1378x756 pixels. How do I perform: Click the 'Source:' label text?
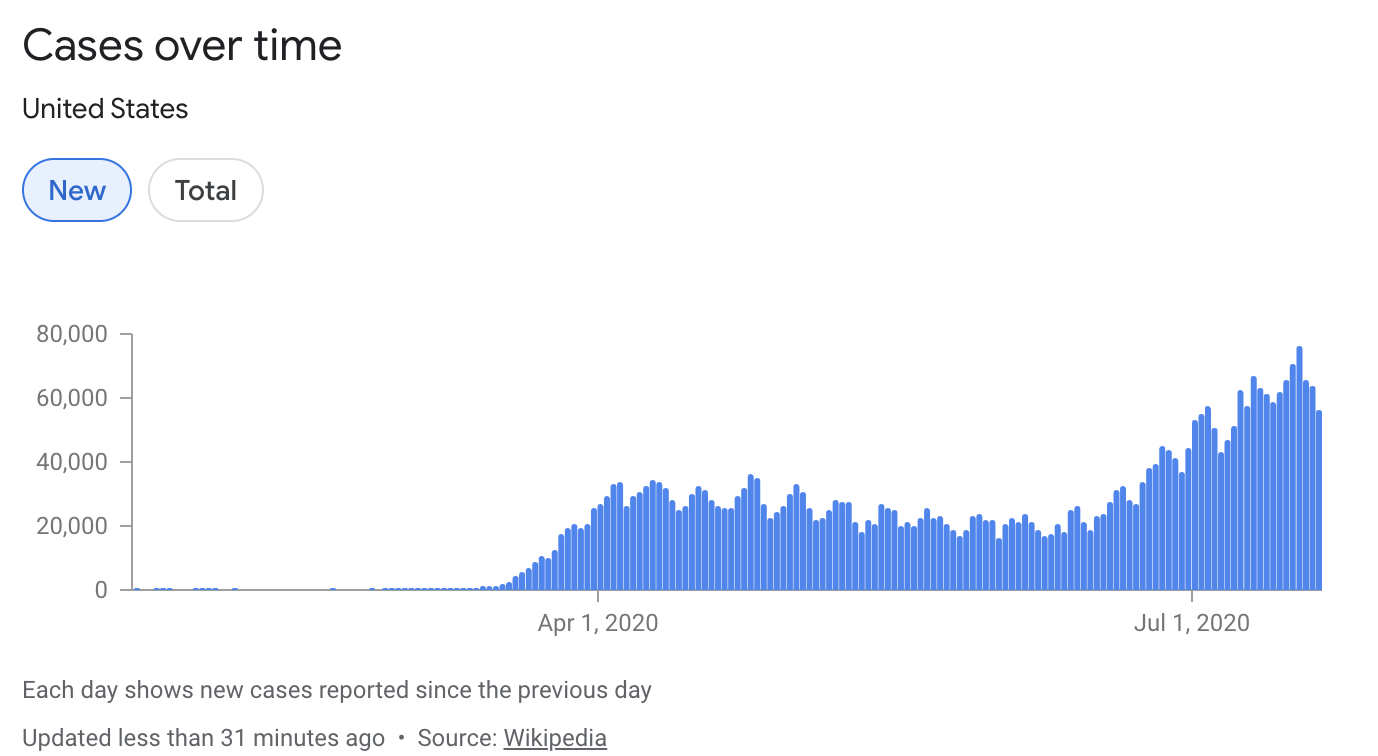tap(457, 738)
